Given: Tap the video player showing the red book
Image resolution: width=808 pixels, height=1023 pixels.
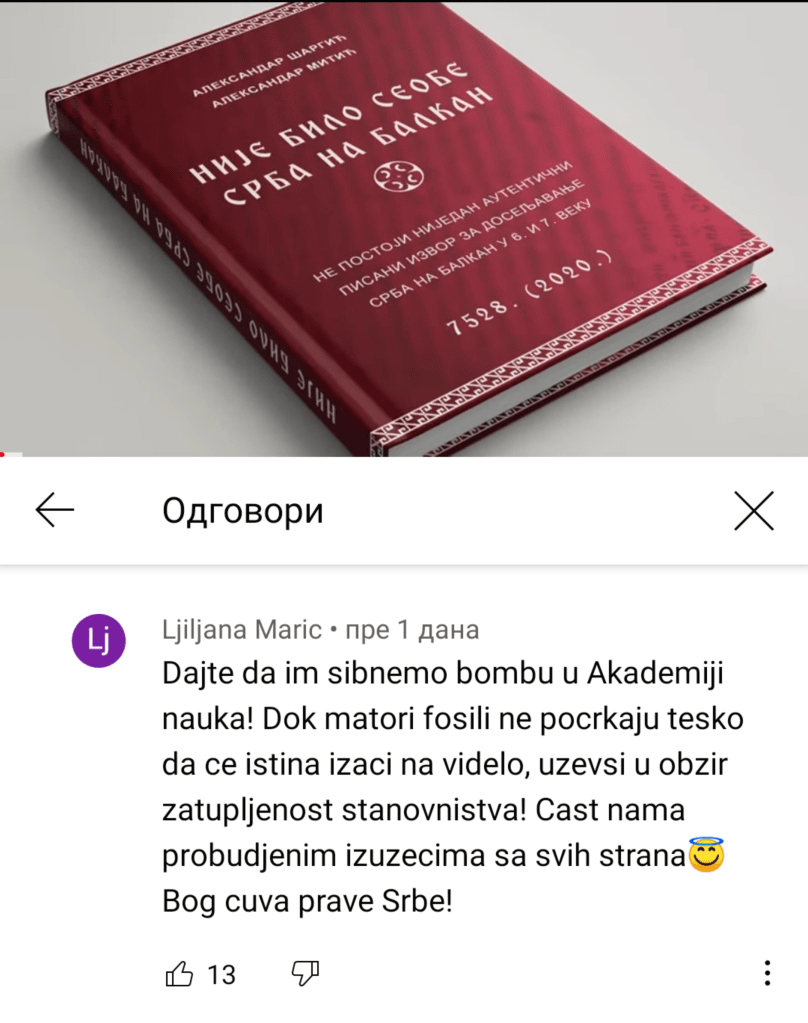Looking at the screenshot, I should pos(404,228).
